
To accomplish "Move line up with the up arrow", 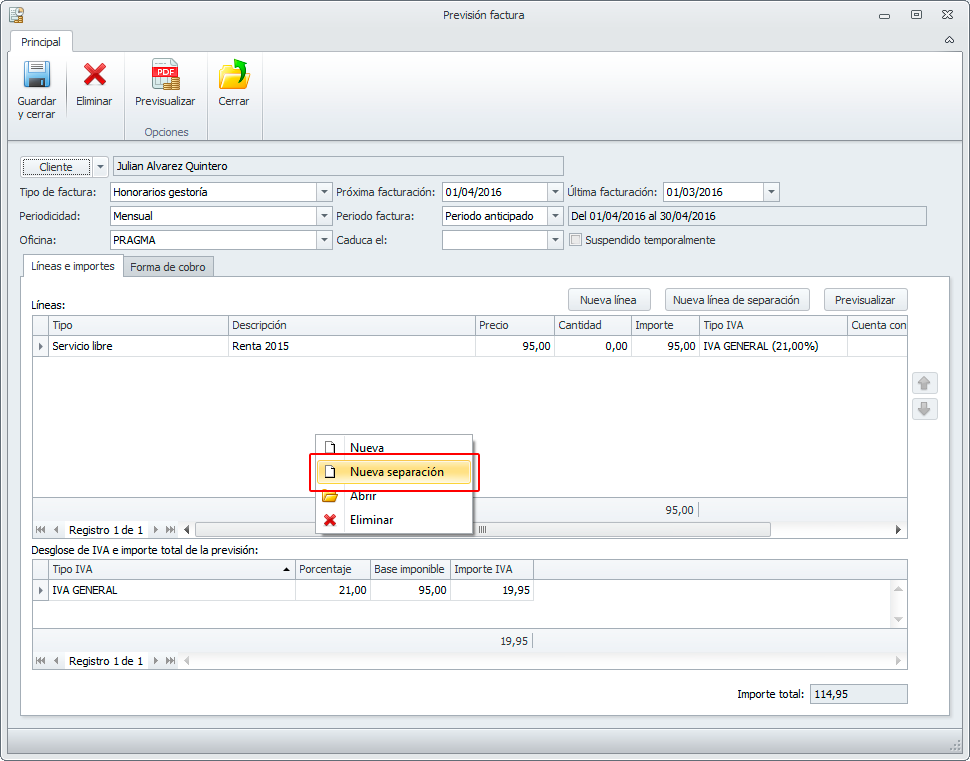I will (x=924, y=383).
